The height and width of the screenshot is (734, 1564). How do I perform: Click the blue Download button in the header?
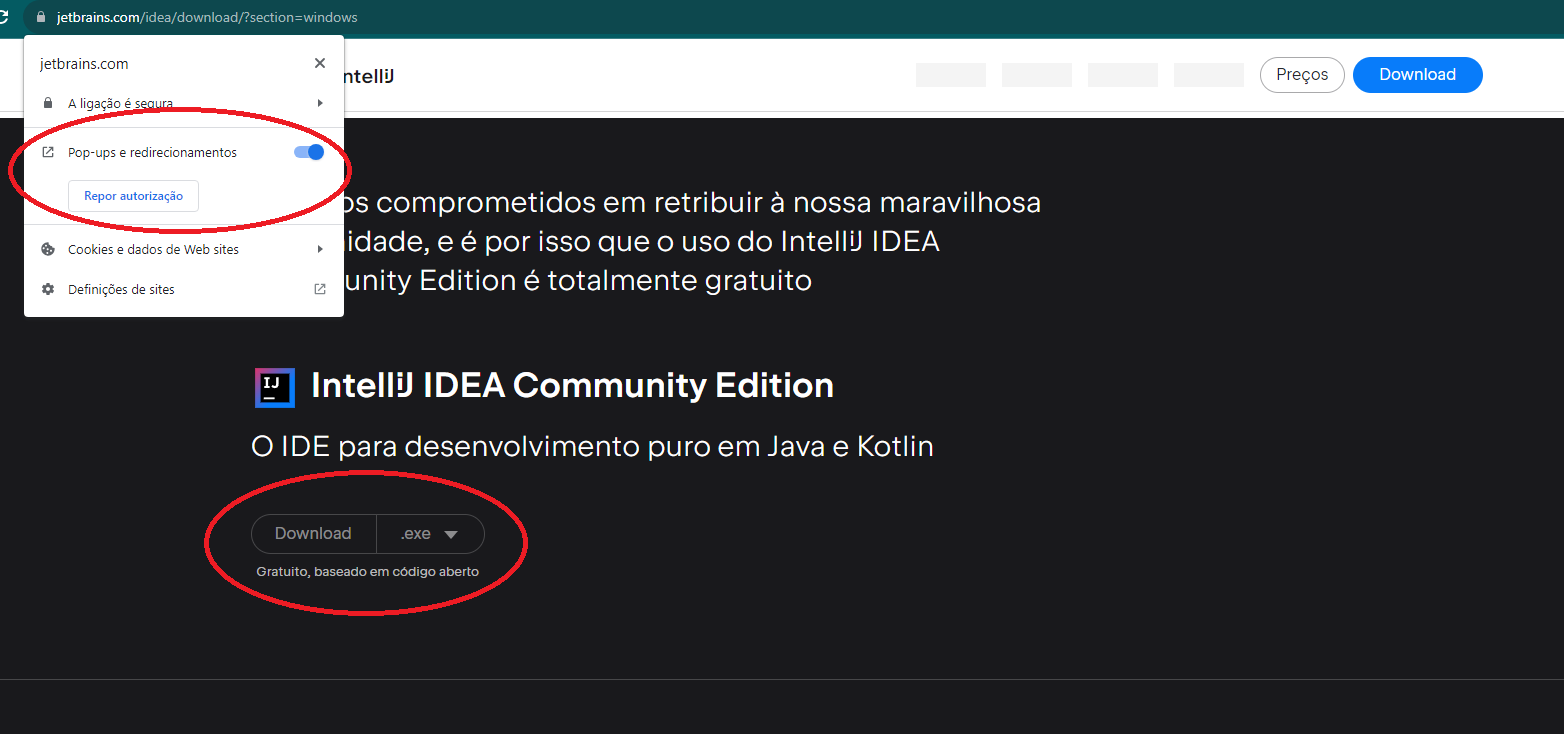(x=1417, y=74)
